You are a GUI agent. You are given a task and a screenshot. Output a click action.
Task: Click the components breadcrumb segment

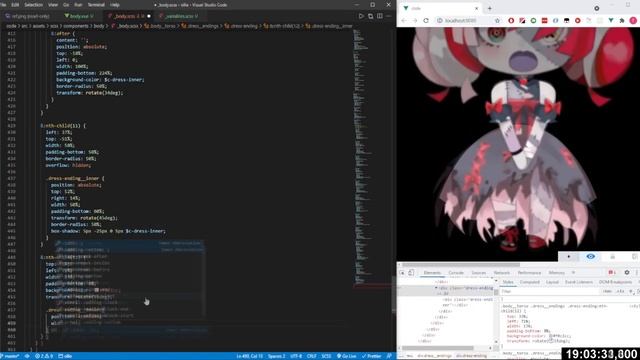76,26
